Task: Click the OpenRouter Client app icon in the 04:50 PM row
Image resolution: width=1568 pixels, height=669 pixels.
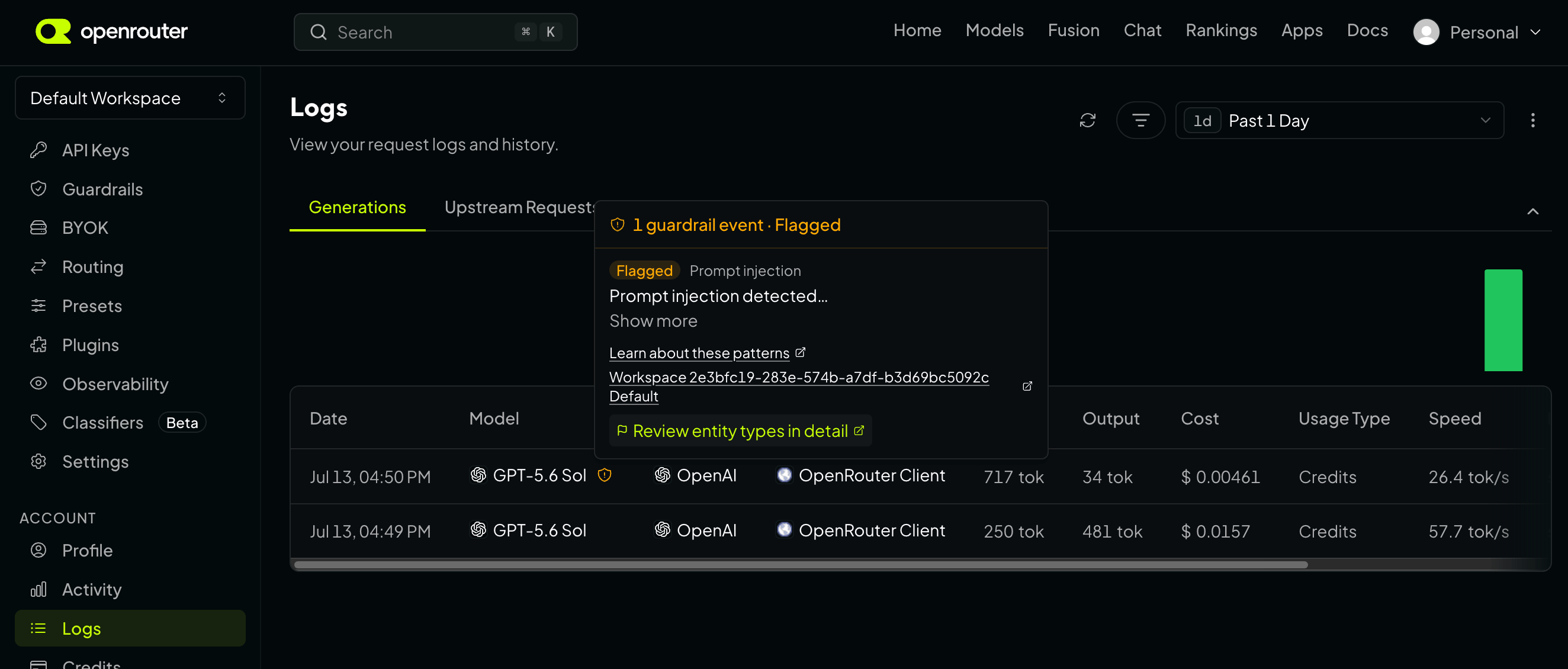Action: pyautogui.click(x=785, y=475)
